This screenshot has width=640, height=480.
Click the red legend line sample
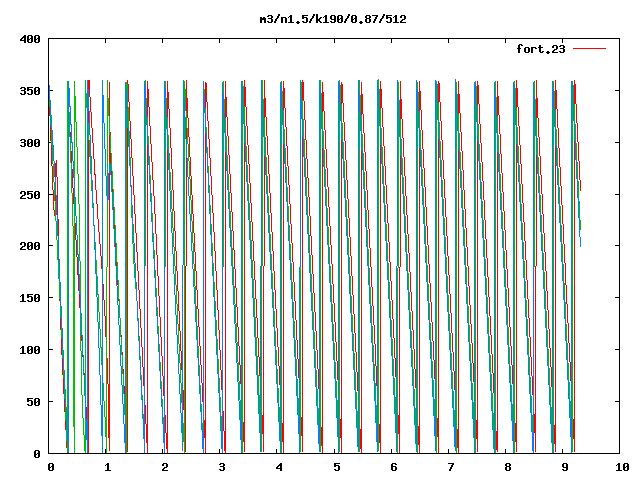coord(589,49)
